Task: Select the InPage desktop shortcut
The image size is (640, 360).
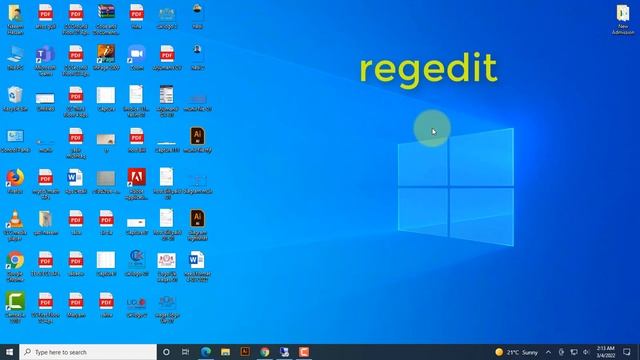Action: (x=106, y=58)
